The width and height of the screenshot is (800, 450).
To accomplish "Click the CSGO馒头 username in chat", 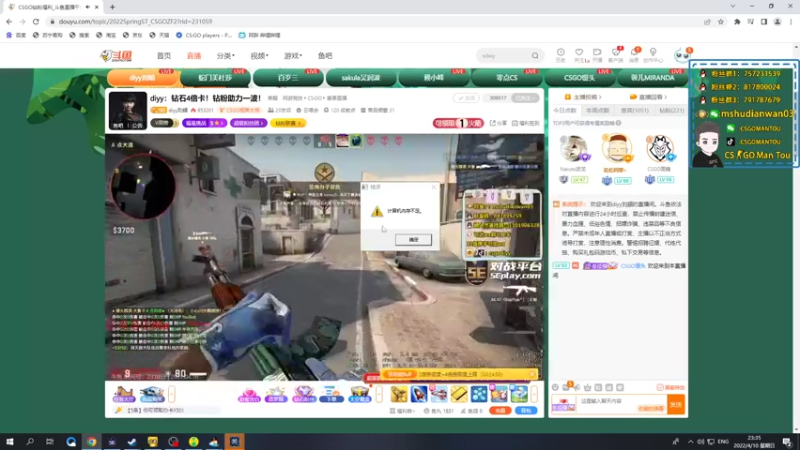I will click(x=633, y=266).
